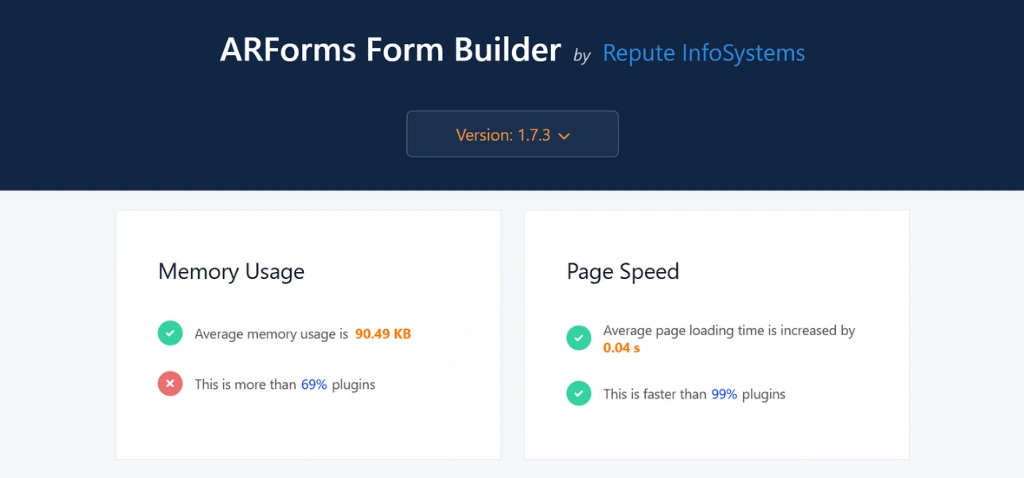The width and height of the screenshot is (1024, 478).
Task: Click the Page Speed heading
Action: click(x=623, y=271)
